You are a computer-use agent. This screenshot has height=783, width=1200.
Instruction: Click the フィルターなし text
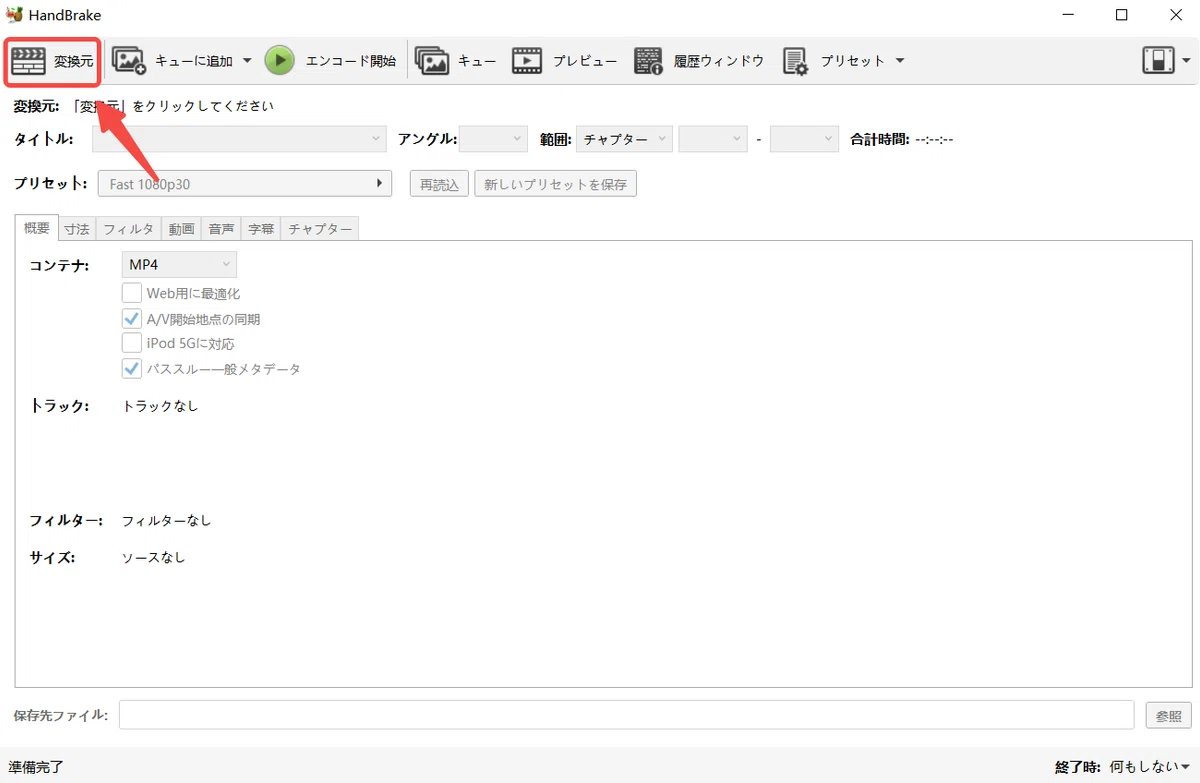(166, 520)
